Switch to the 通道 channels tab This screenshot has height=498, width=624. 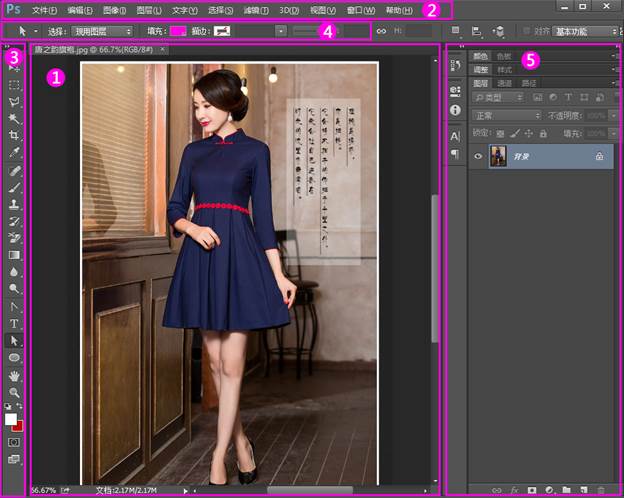[504, 83]
